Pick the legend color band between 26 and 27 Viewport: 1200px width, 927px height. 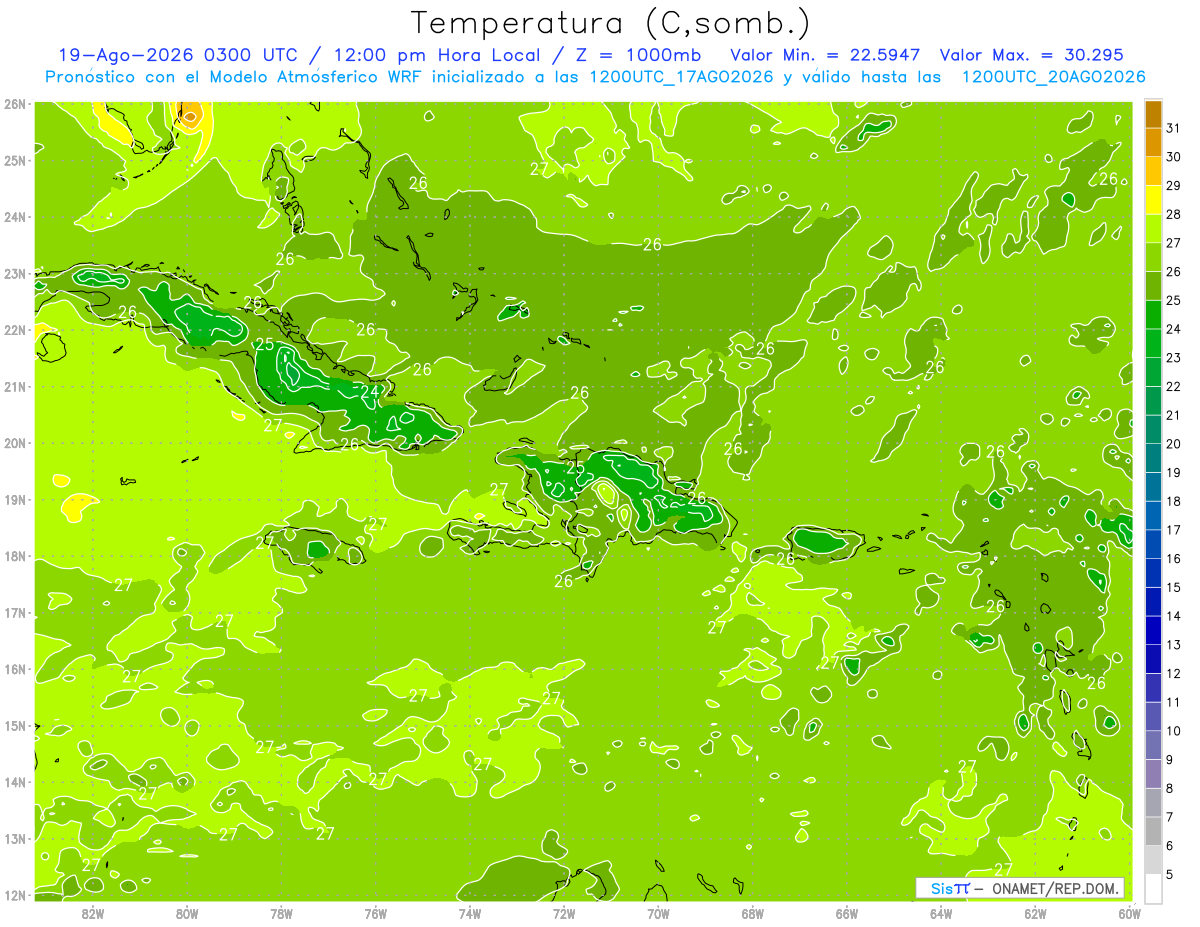[x=1154, y=257]
